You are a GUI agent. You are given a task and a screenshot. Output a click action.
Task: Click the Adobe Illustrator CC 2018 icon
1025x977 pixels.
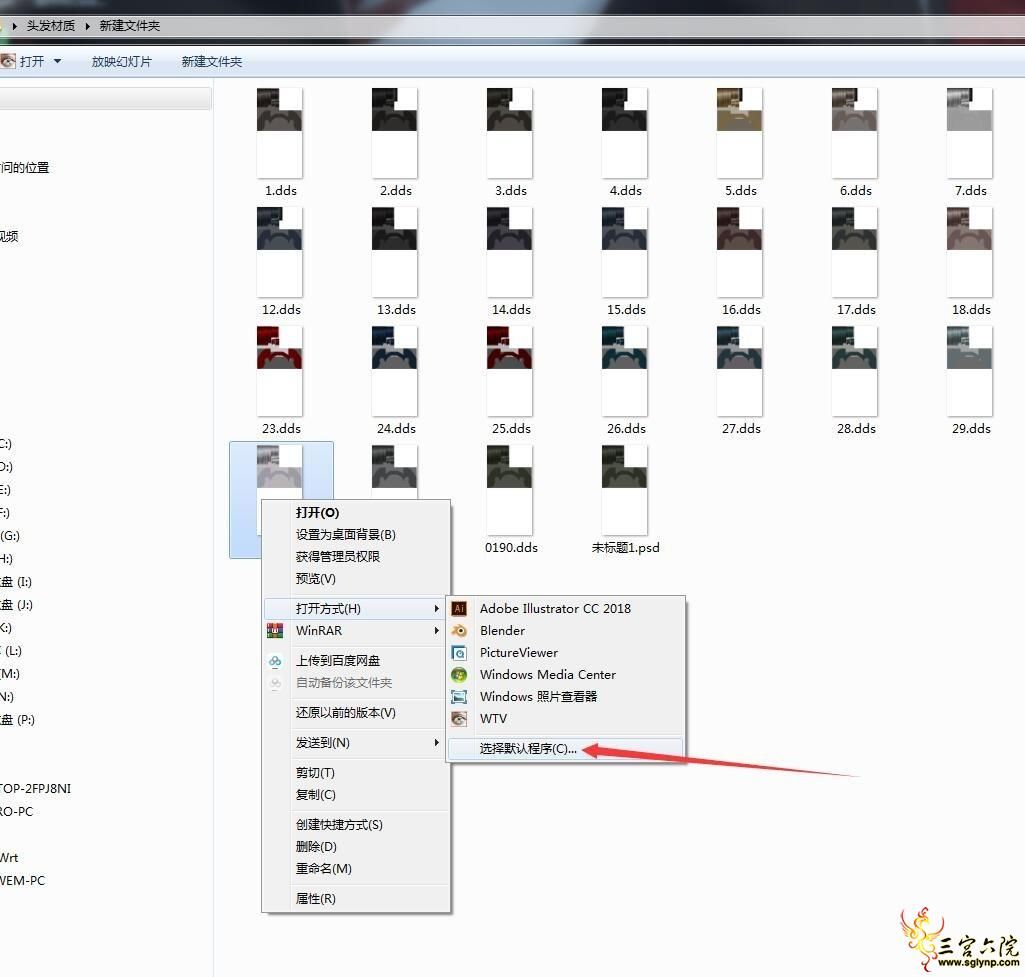(459, 608)
